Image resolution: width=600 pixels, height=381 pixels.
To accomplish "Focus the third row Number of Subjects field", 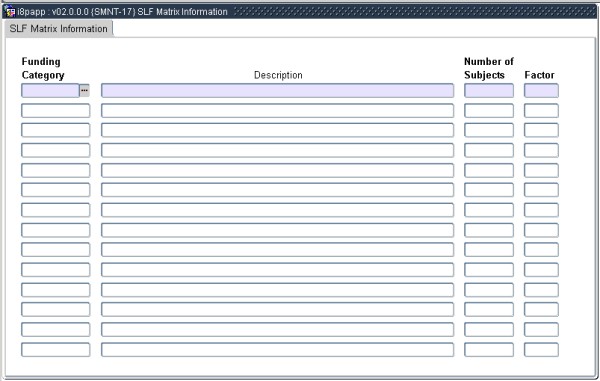I will (x=489, y=130).
